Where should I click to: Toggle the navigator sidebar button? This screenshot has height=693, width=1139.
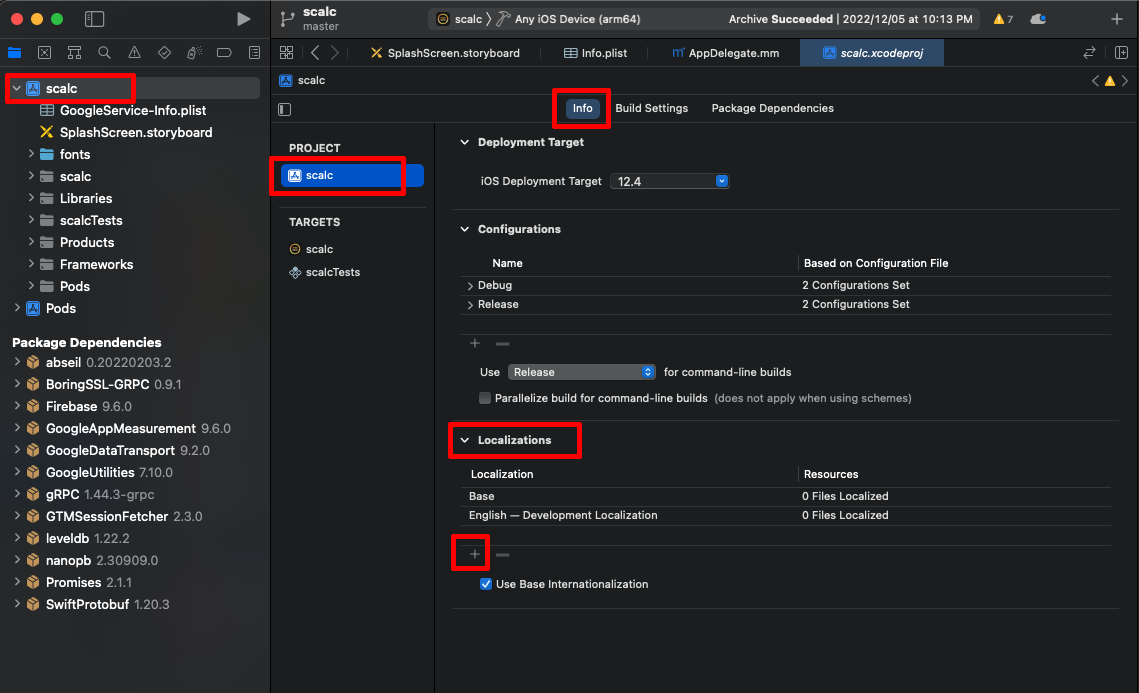tap(94, 19)
